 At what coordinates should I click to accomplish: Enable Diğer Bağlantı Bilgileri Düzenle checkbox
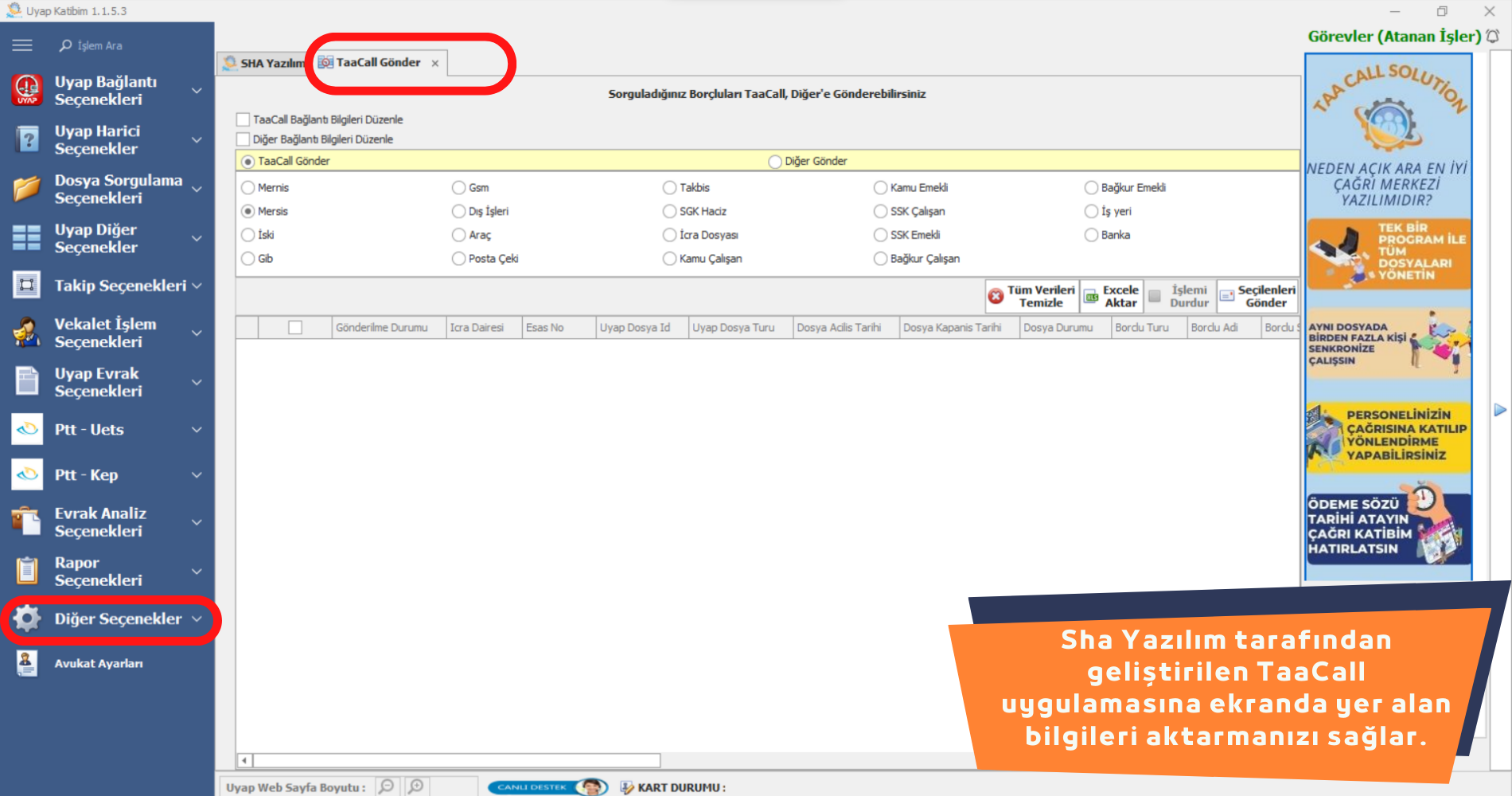244,139
